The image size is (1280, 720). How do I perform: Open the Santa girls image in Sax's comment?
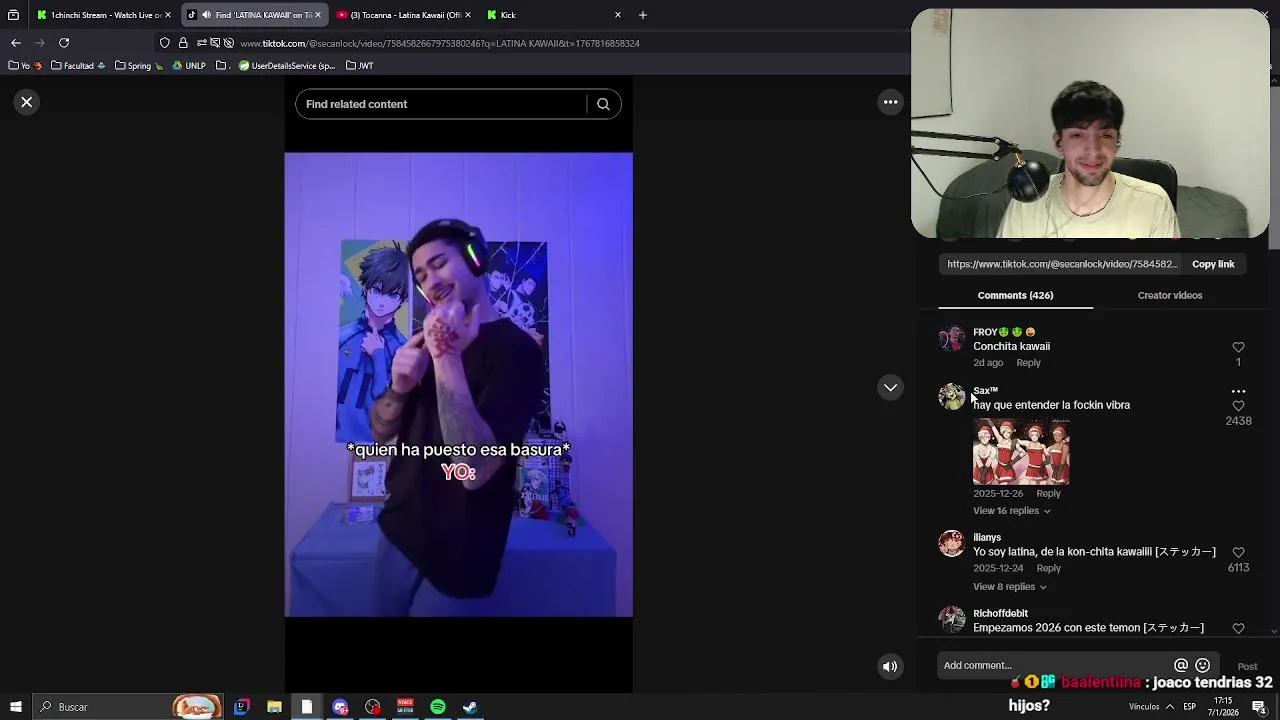click(1021, 451)
